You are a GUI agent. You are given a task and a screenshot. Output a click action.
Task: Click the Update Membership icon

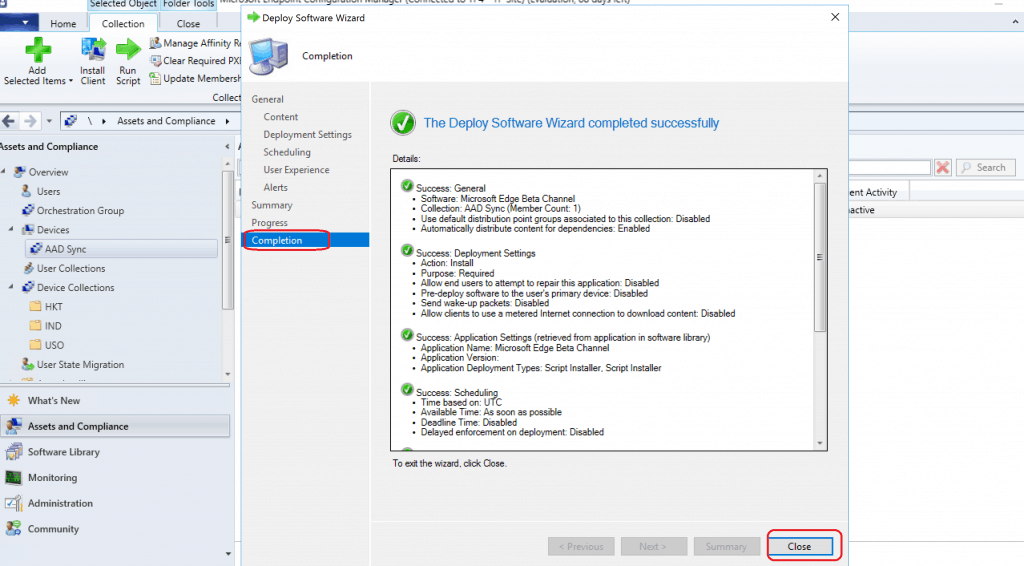[x=155, y=78]
